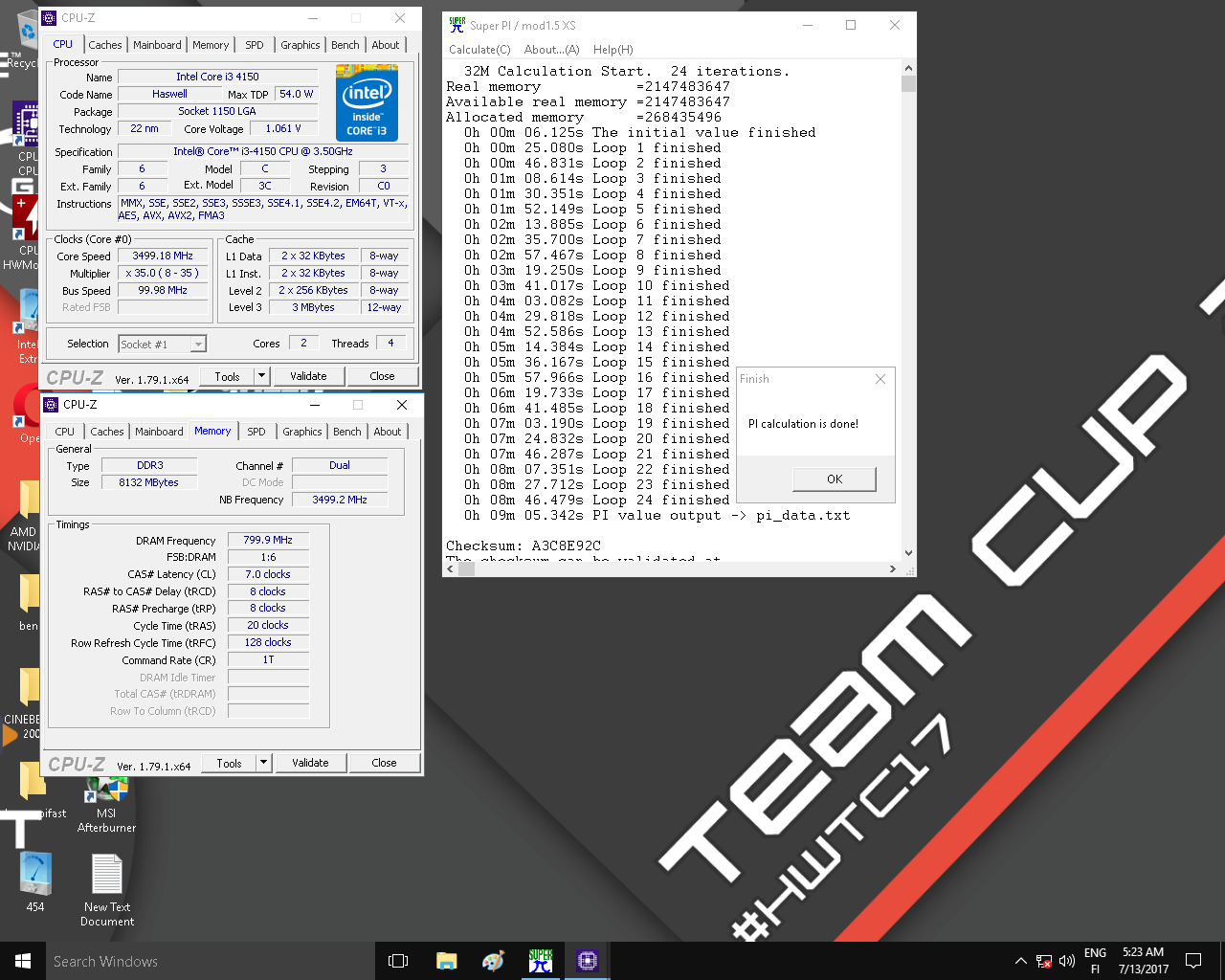The height and width of the screenshot is (980, 1225).
Task: Click the Windows Start button
Action: [x=23, y=961]
